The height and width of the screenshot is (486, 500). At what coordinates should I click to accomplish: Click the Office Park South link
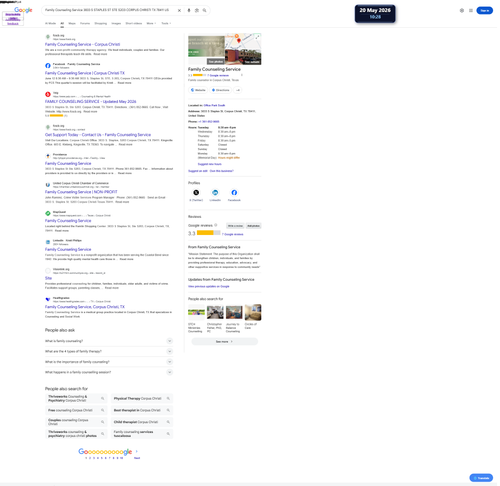(x=214, y=105)
